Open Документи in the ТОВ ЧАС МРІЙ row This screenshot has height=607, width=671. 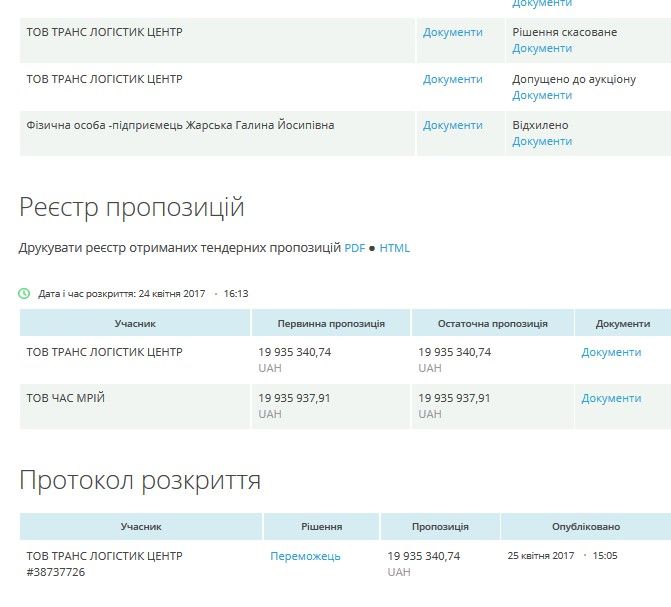point(611,398)
